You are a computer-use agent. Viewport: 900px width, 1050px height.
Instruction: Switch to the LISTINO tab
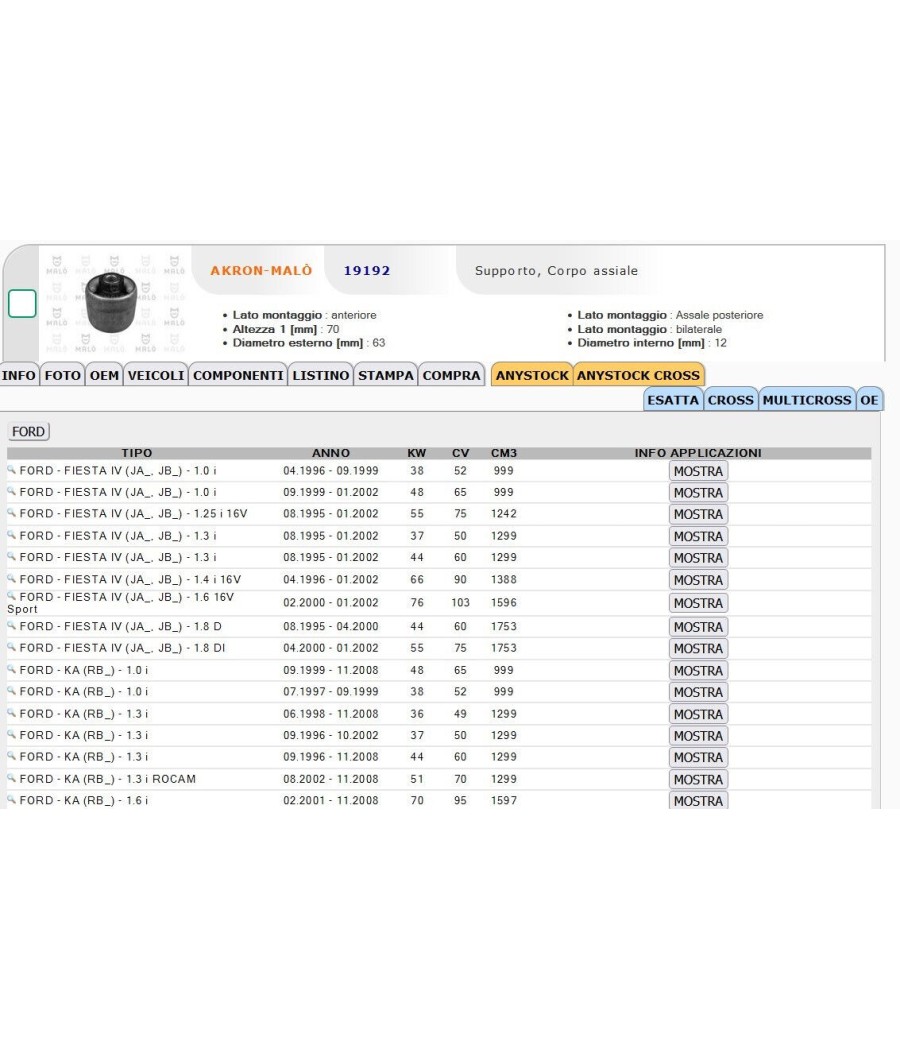coord(321,375)
